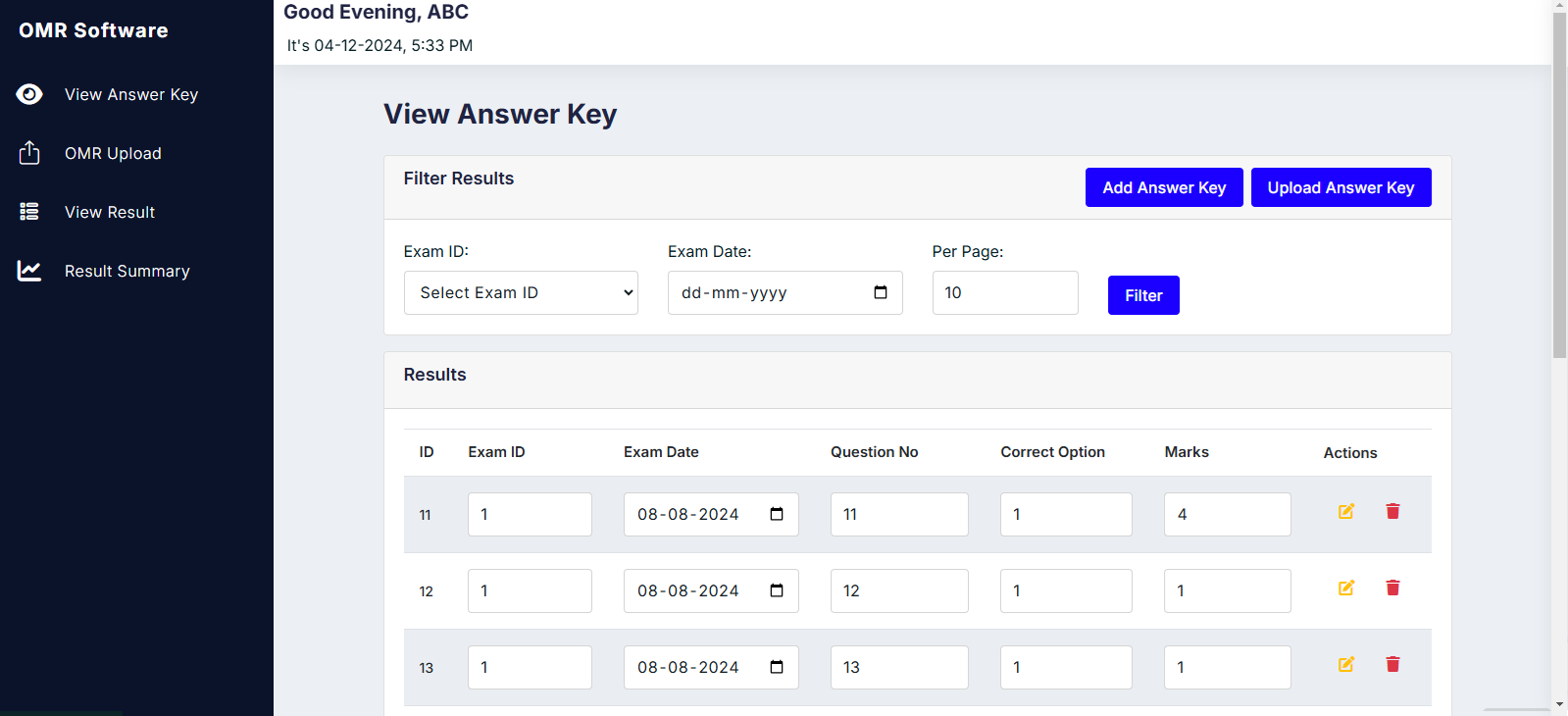Click the row 12 exam date field
The width and height of the screenshot is (1568, 716).
tap(711, 590)
